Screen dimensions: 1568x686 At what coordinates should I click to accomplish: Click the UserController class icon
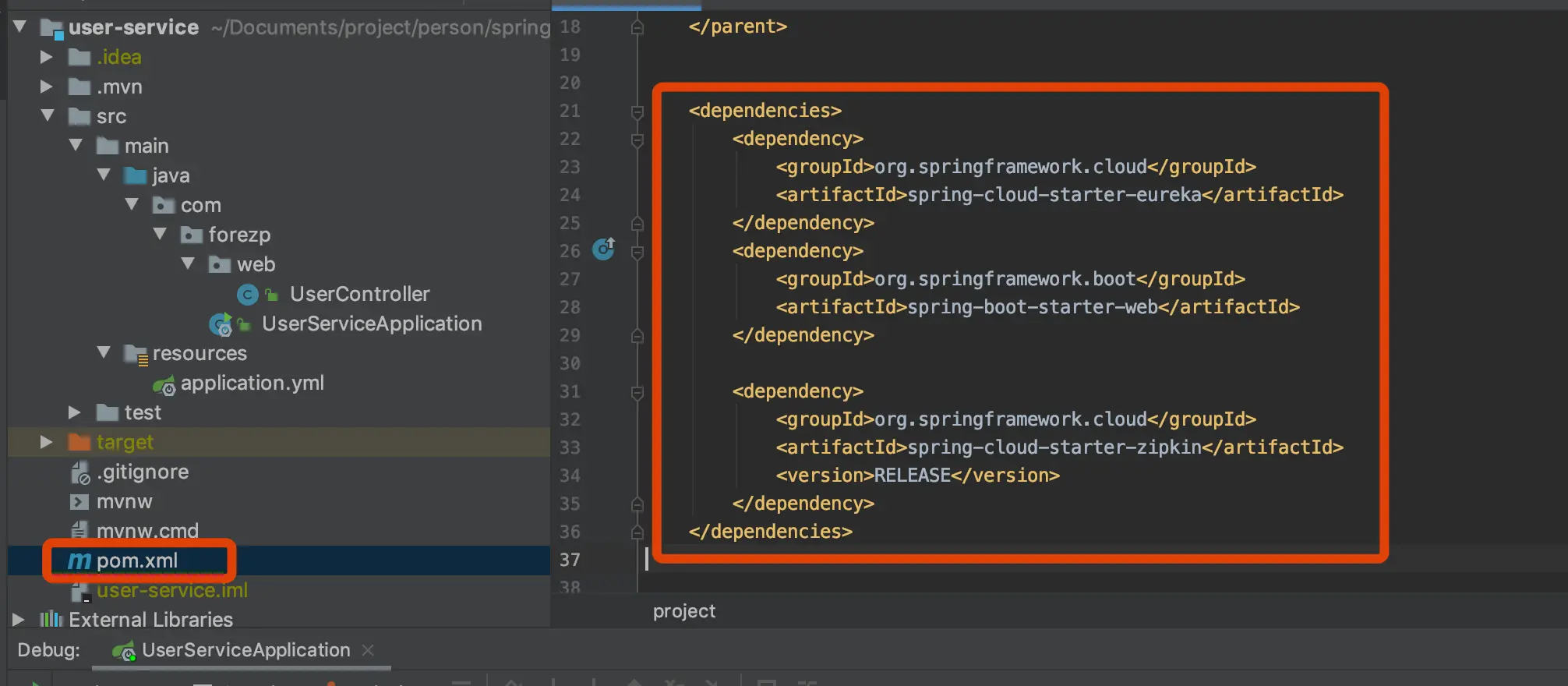click(247, 295)
